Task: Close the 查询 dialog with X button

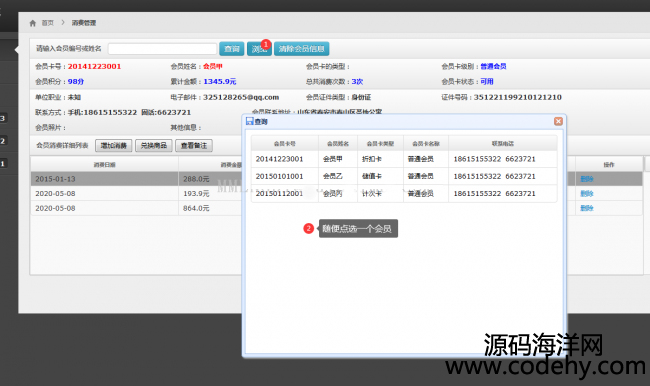Action: [558, 121]
